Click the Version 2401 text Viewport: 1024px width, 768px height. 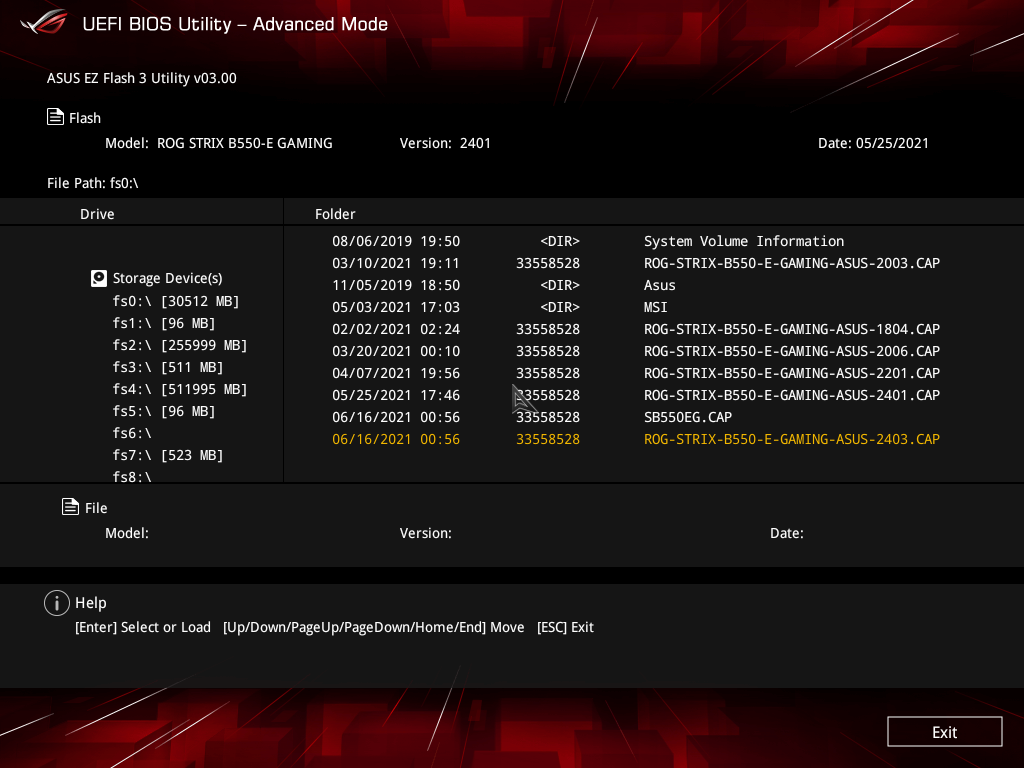pyautogui.click(x=445, y=143)
